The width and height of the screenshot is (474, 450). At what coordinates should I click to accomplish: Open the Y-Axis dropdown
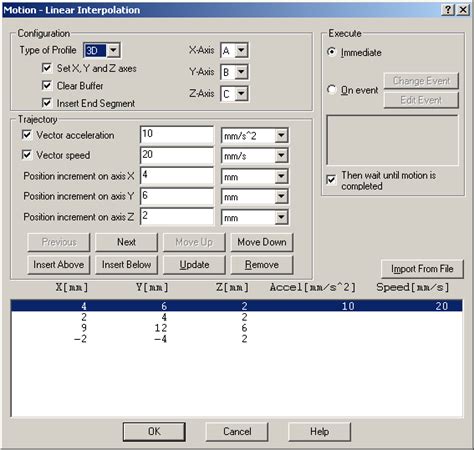[x=241, y=72]
